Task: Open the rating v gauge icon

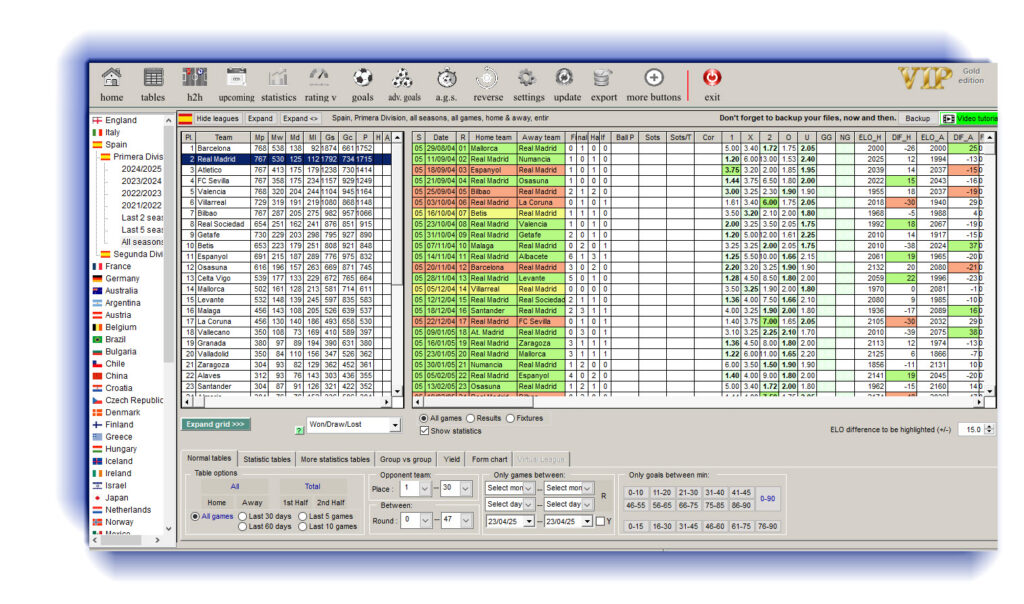Action: pos(319,78)
